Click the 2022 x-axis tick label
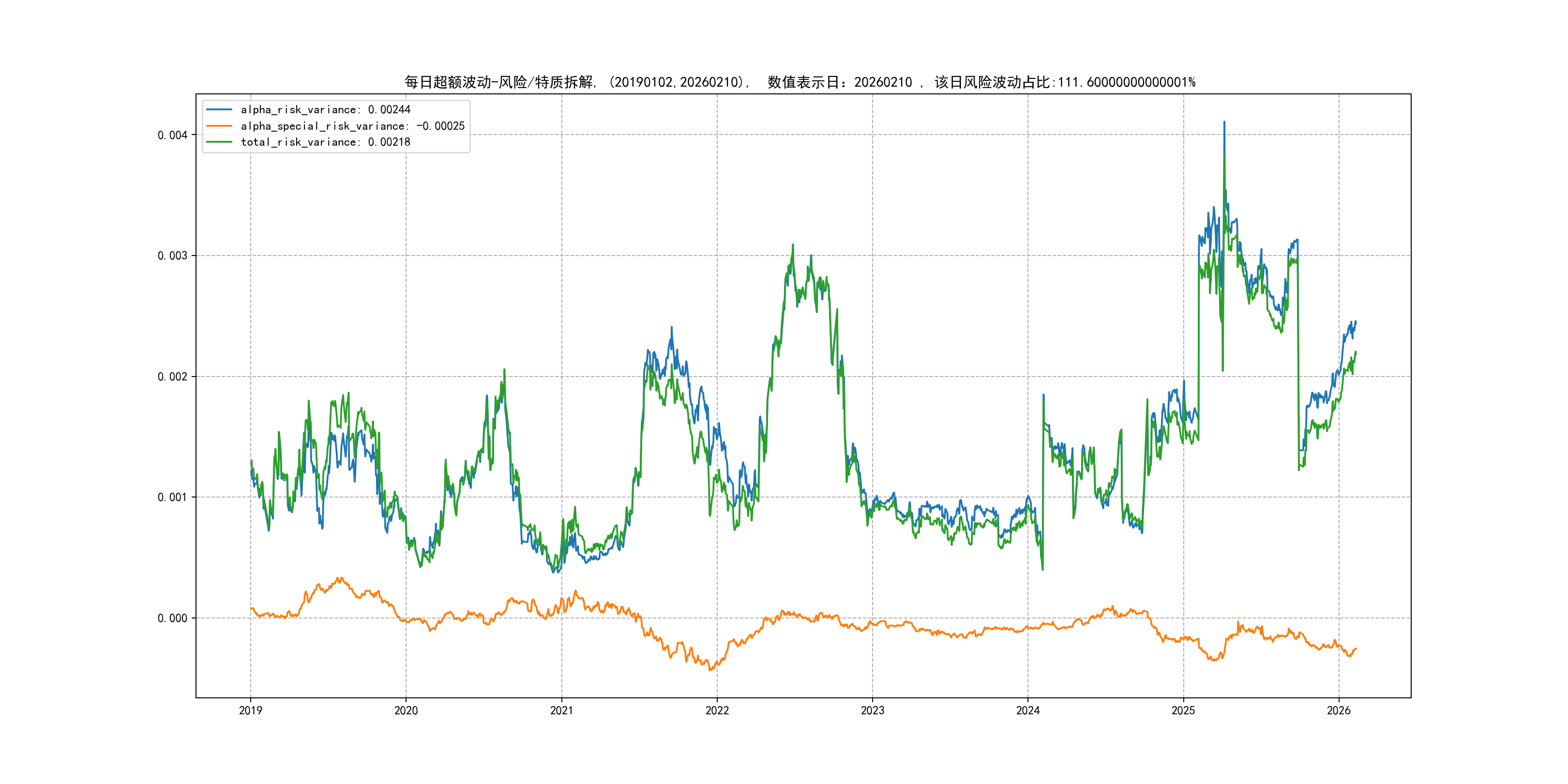Viewport: 1568px width, 784px height. (717, 710)
